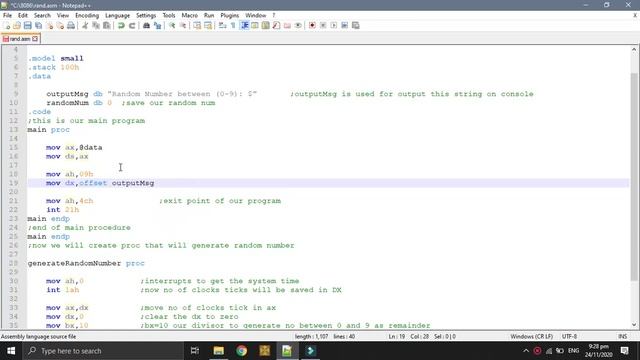Viewport: 640px width, 360px height.
Task: Click the UTF-8 encoding status field
Action: tap(569, 337)
